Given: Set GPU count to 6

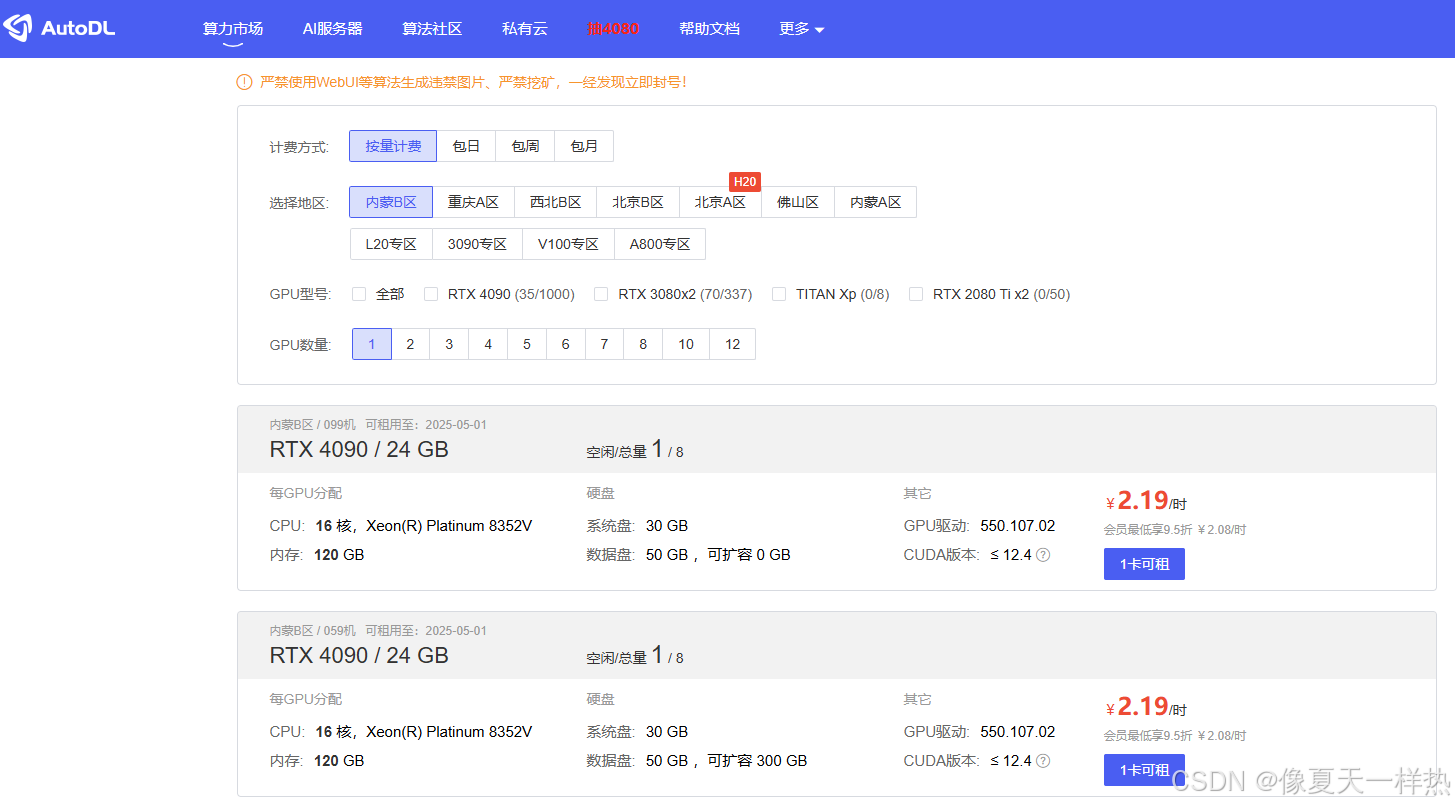Looking at the screenshot, I should 565,344.
